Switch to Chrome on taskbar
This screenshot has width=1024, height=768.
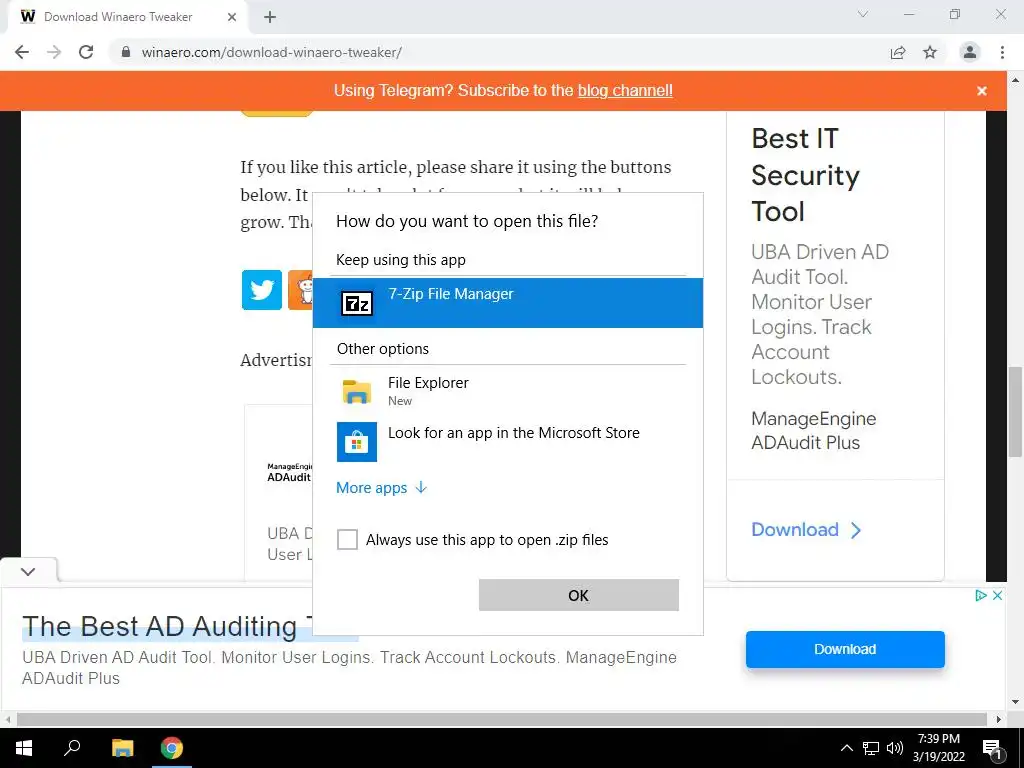[x=172, y=748]
